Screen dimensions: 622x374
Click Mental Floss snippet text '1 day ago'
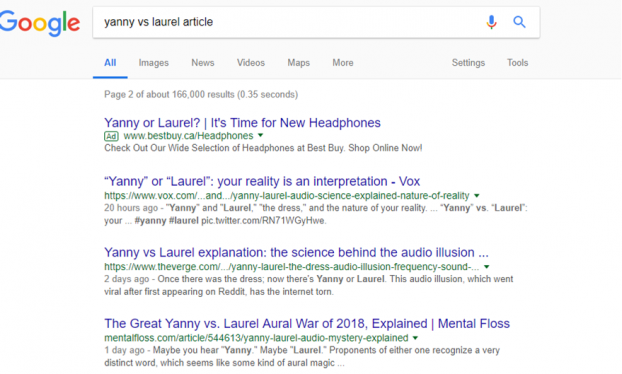pyautogui.click(x=124, y=350)
